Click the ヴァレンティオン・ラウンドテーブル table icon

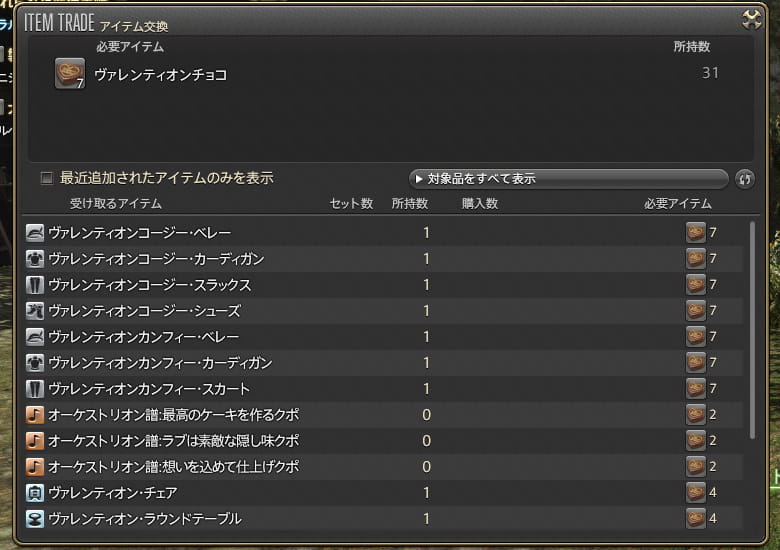pos(35,519)
